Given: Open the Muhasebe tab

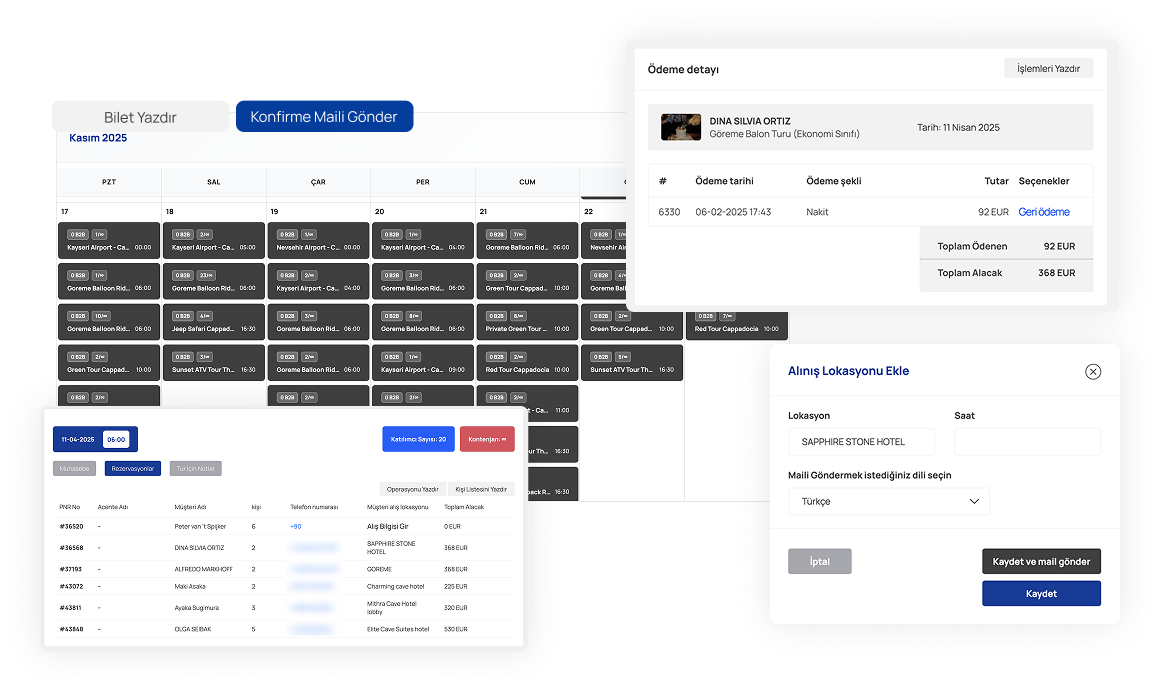Looking at the screenshot, I should click(75, 468).
